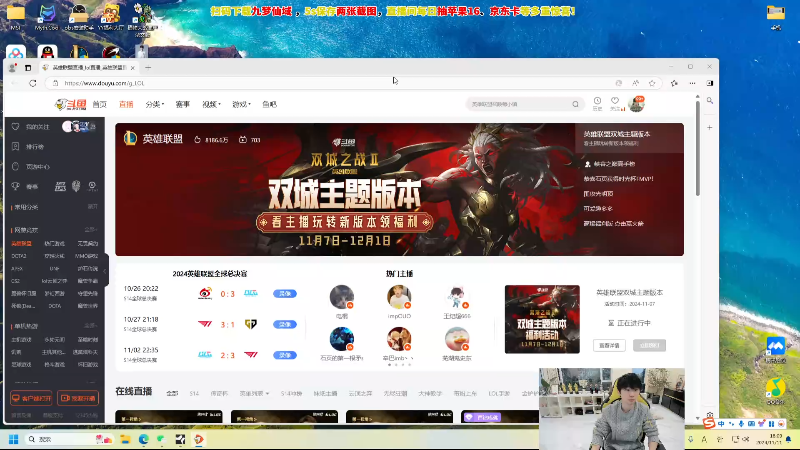Viewport: 800px width, 450px height.
Task: Expand 全部 next to 网游竞技
Action: click(91, 230)
